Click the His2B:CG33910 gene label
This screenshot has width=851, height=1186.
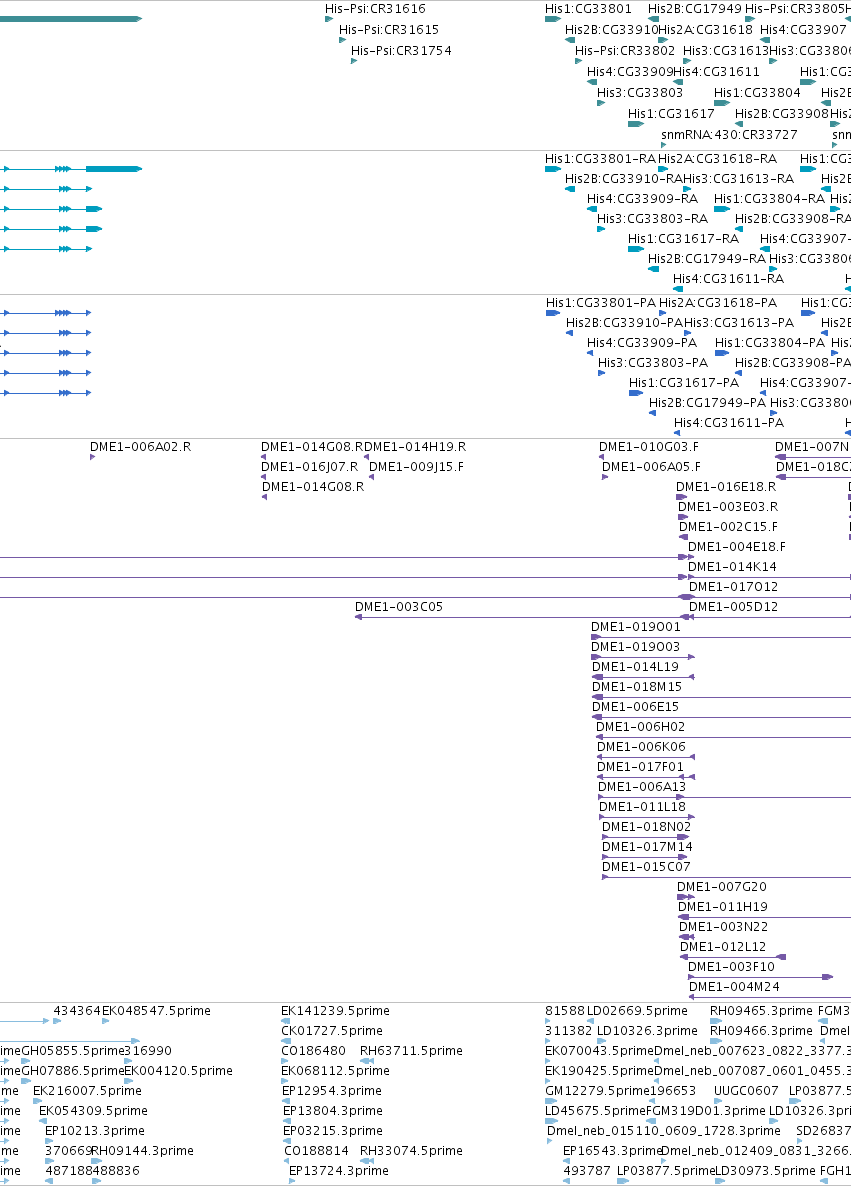click(611, 29)
